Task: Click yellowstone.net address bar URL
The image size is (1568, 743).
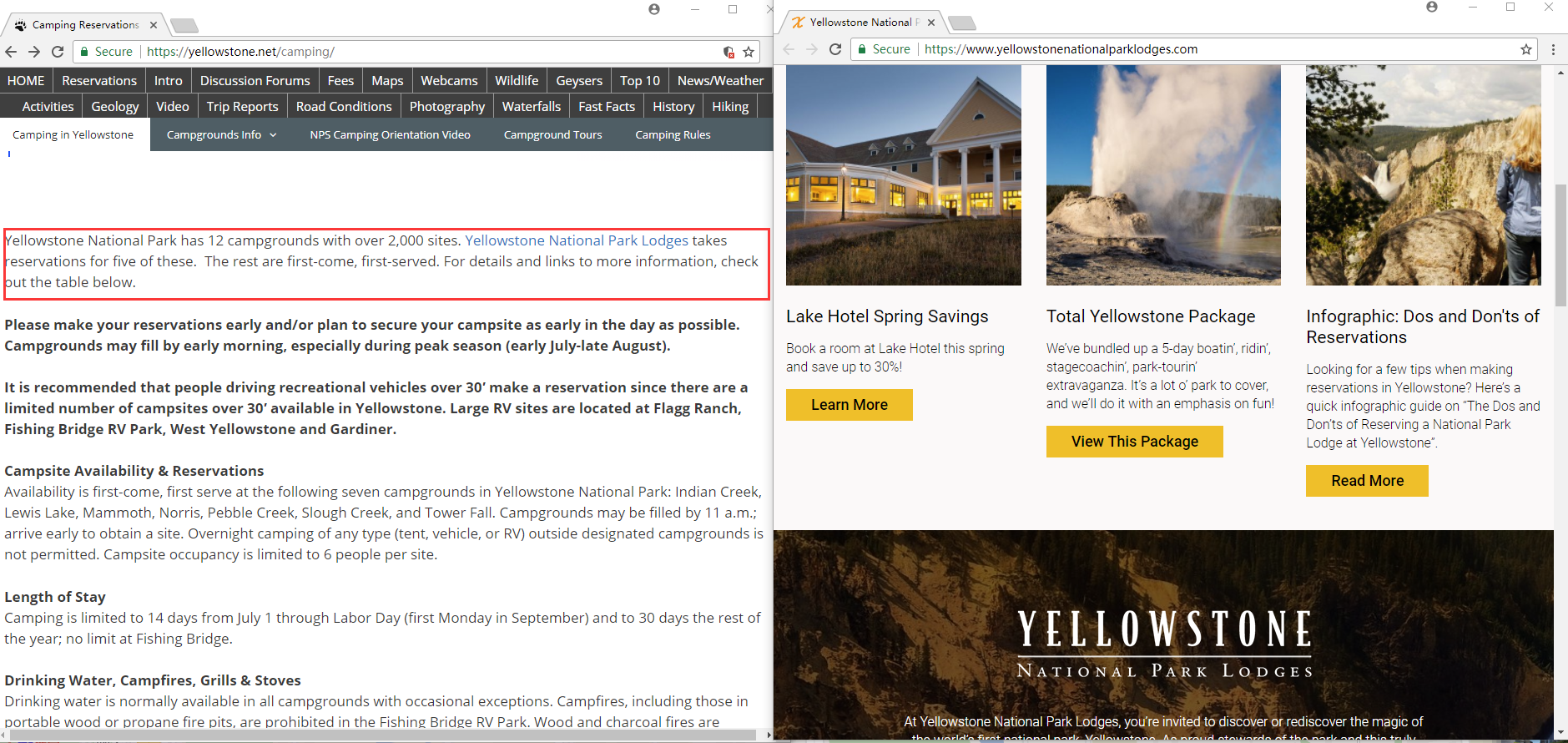Action: click(x=240, y=52)
